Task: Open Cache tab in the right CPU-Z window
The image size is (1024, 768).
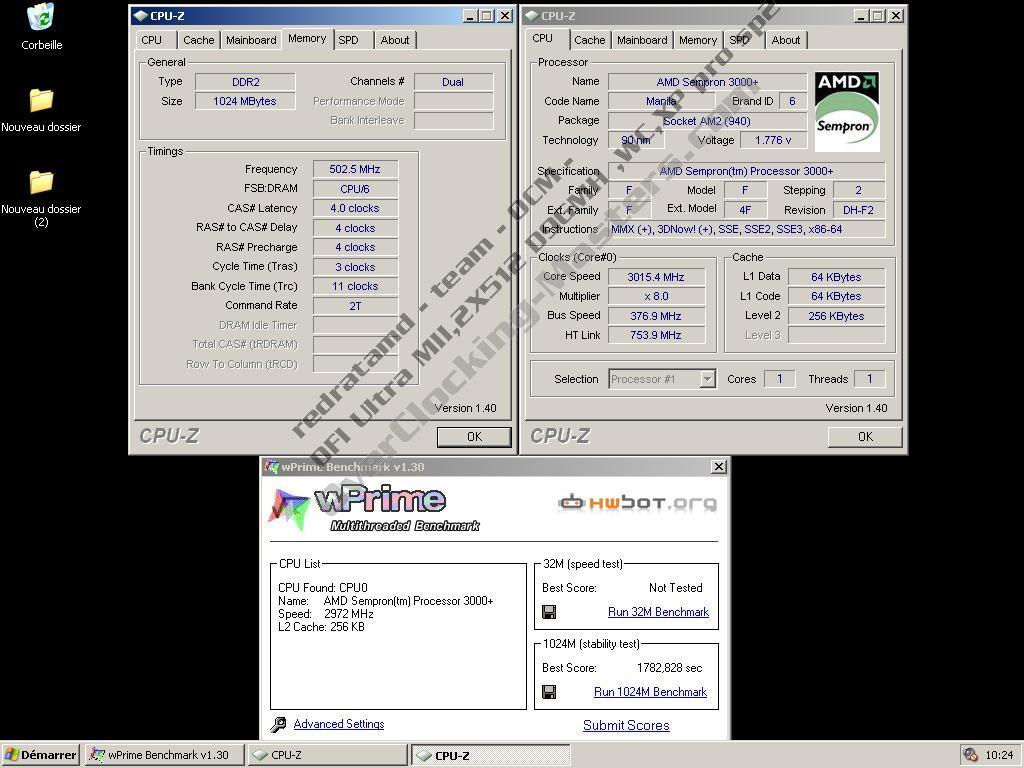Action: point(590,40)
